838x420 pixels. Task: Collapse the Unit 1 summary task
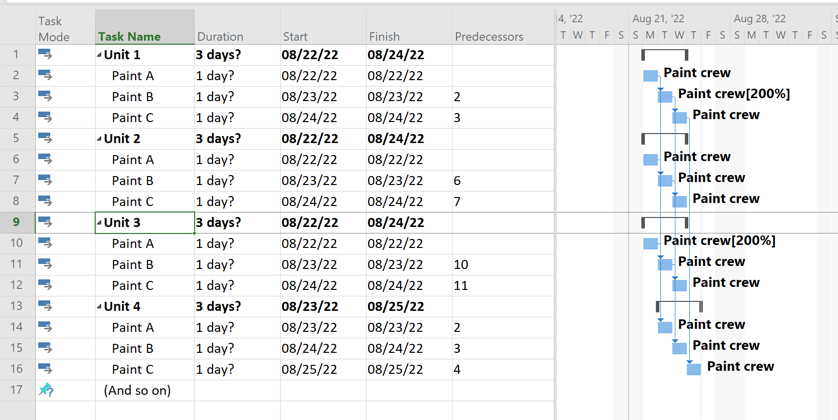click(99, 56)
